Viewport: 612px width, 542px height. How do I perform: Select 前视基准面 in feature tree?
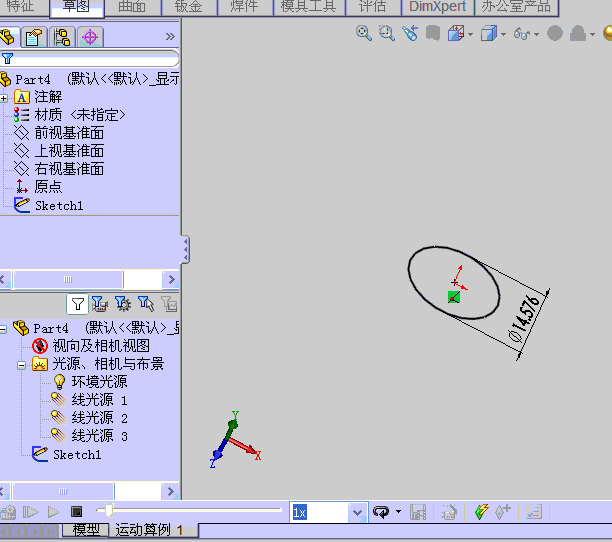(69, 133)
